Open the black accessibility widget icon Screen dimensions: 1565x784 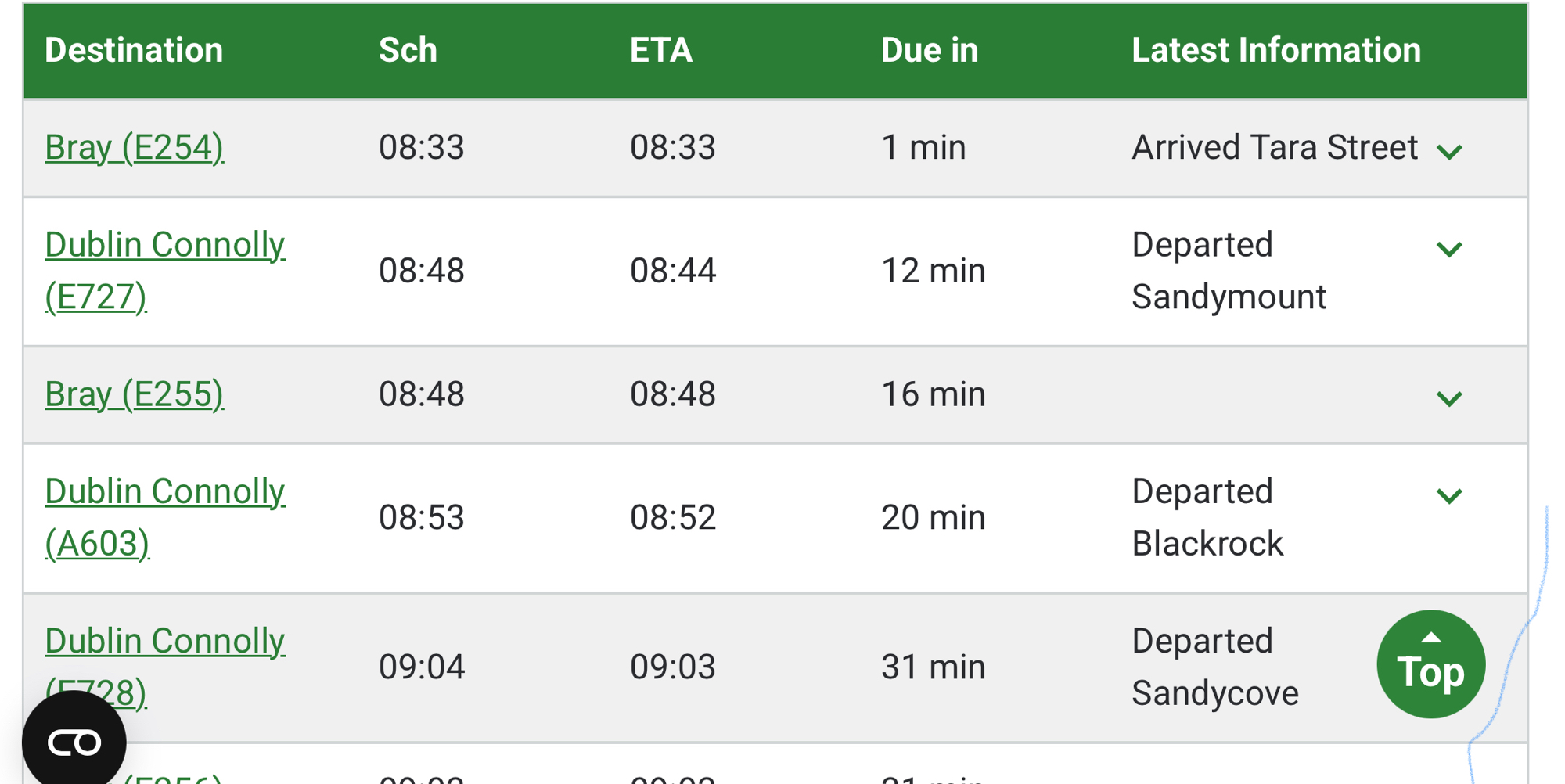[74, 742]
